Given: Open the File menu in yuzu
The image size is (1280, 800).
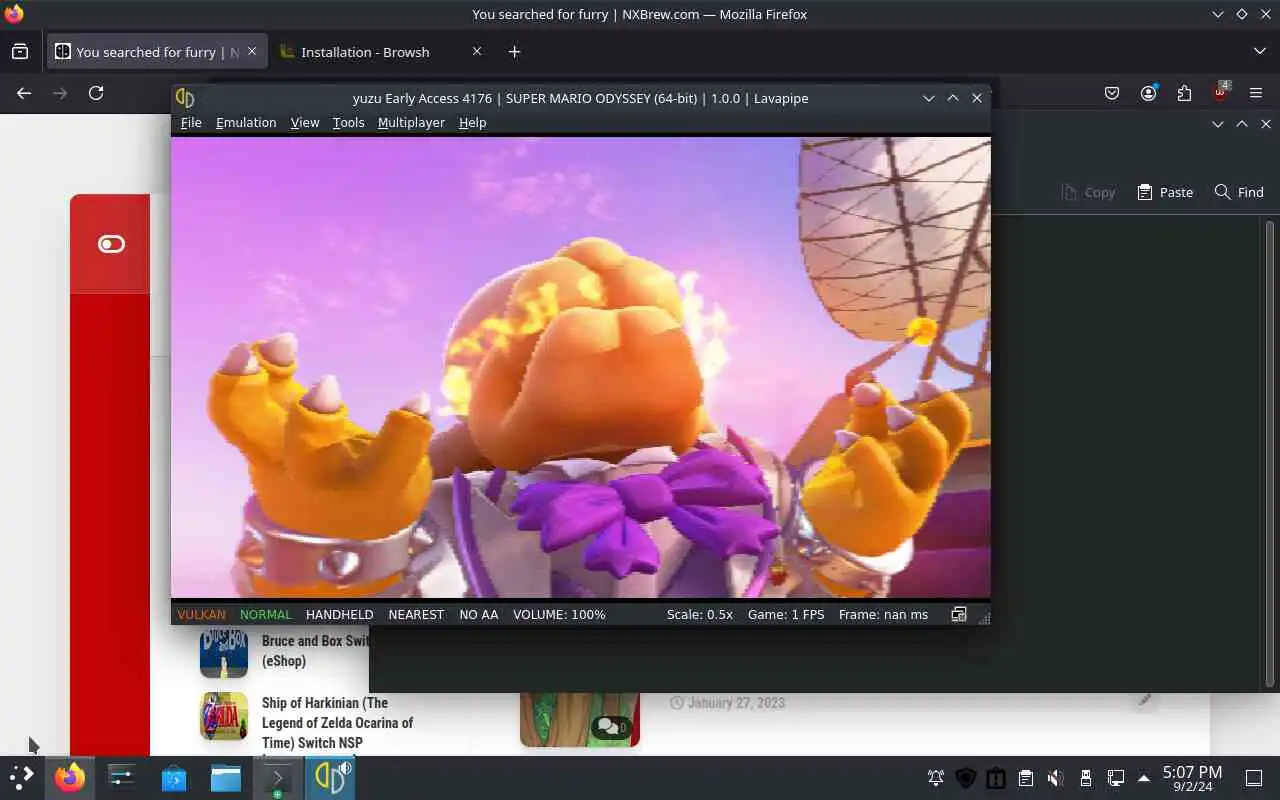Looking at the screenshot, I should click(x=191, y=122).
